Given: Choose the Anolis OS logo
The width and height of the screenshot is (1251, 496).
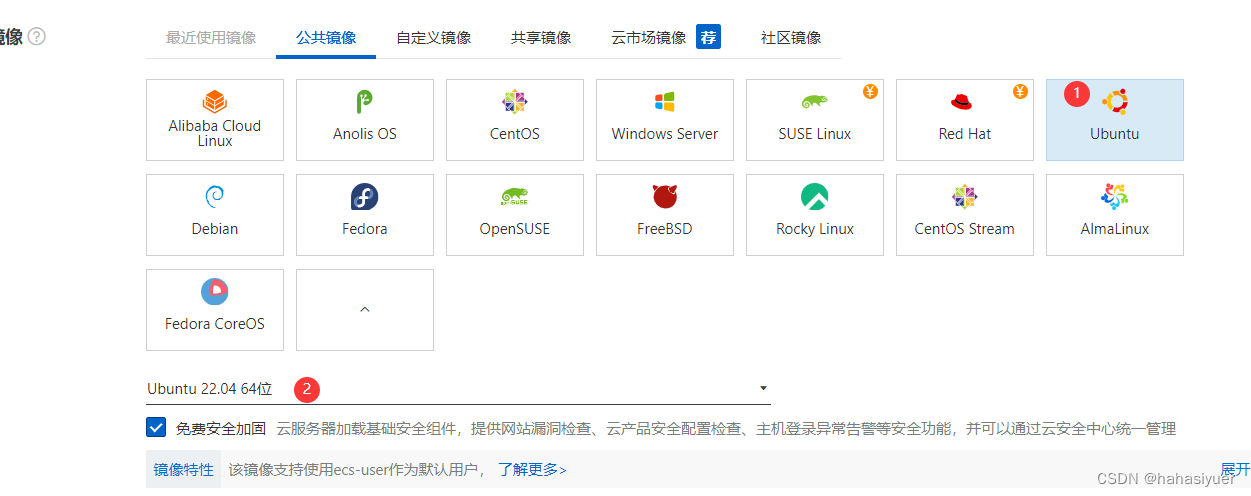Looking at the screenshot, I should 365,101.
